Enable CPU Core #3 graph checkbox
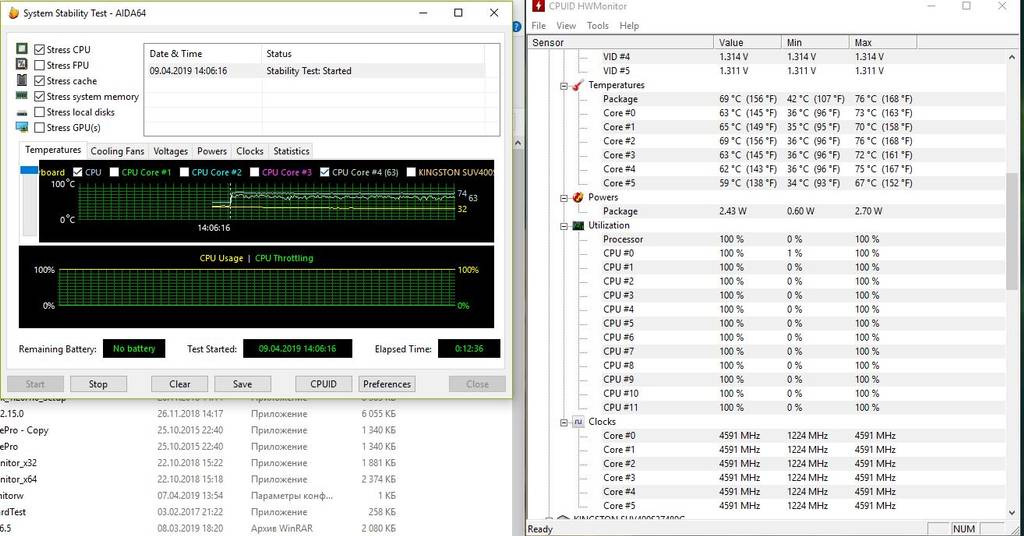Image resolution: width=1024 pixels, height=536 pixels. tap(255, 172)
